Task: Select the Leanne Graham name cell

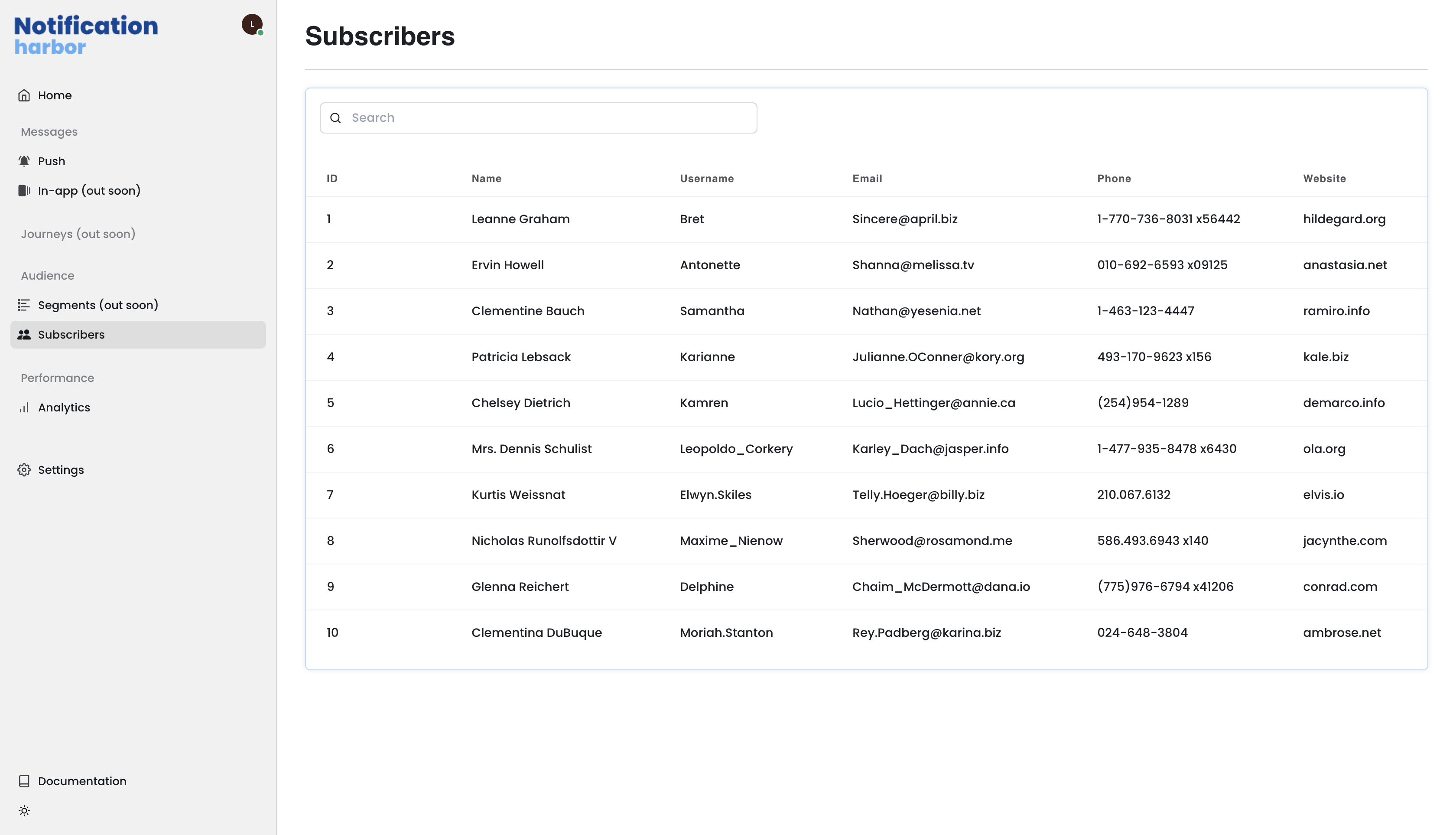Action: pyautogui.click(x=520, y=219)
